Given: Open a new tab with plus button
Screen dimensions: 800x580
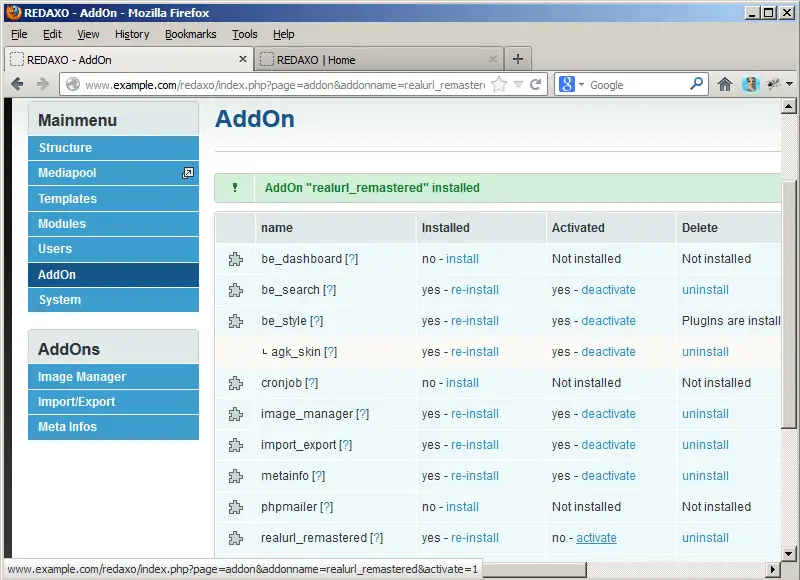Looking at the screenshot, I should click(x=518, y=59).
